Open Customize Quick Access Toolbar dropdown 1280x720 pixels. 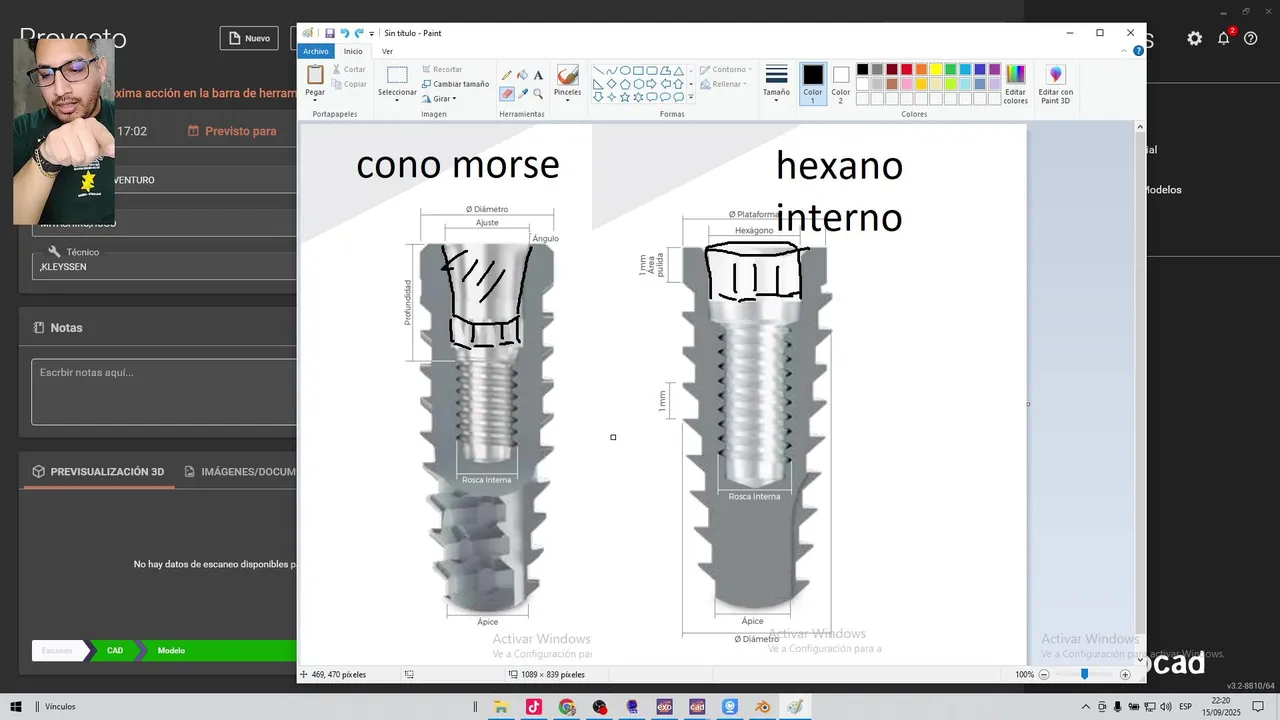tap(372, 33)
